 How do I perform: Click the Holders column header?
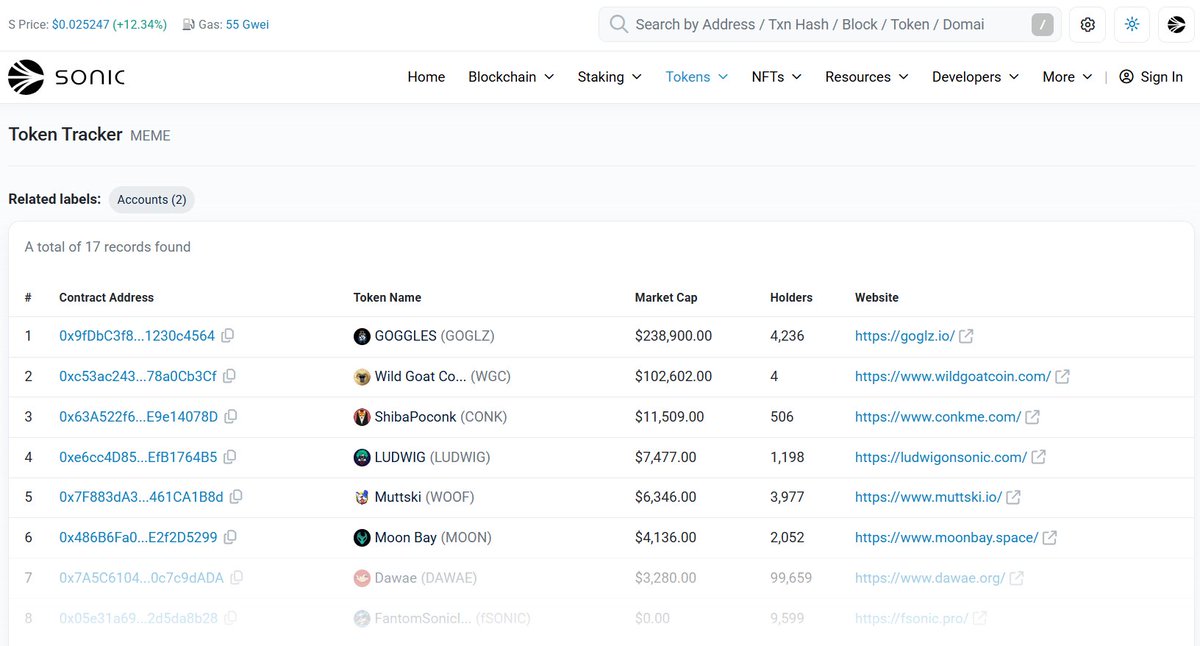tap(791, 297)
